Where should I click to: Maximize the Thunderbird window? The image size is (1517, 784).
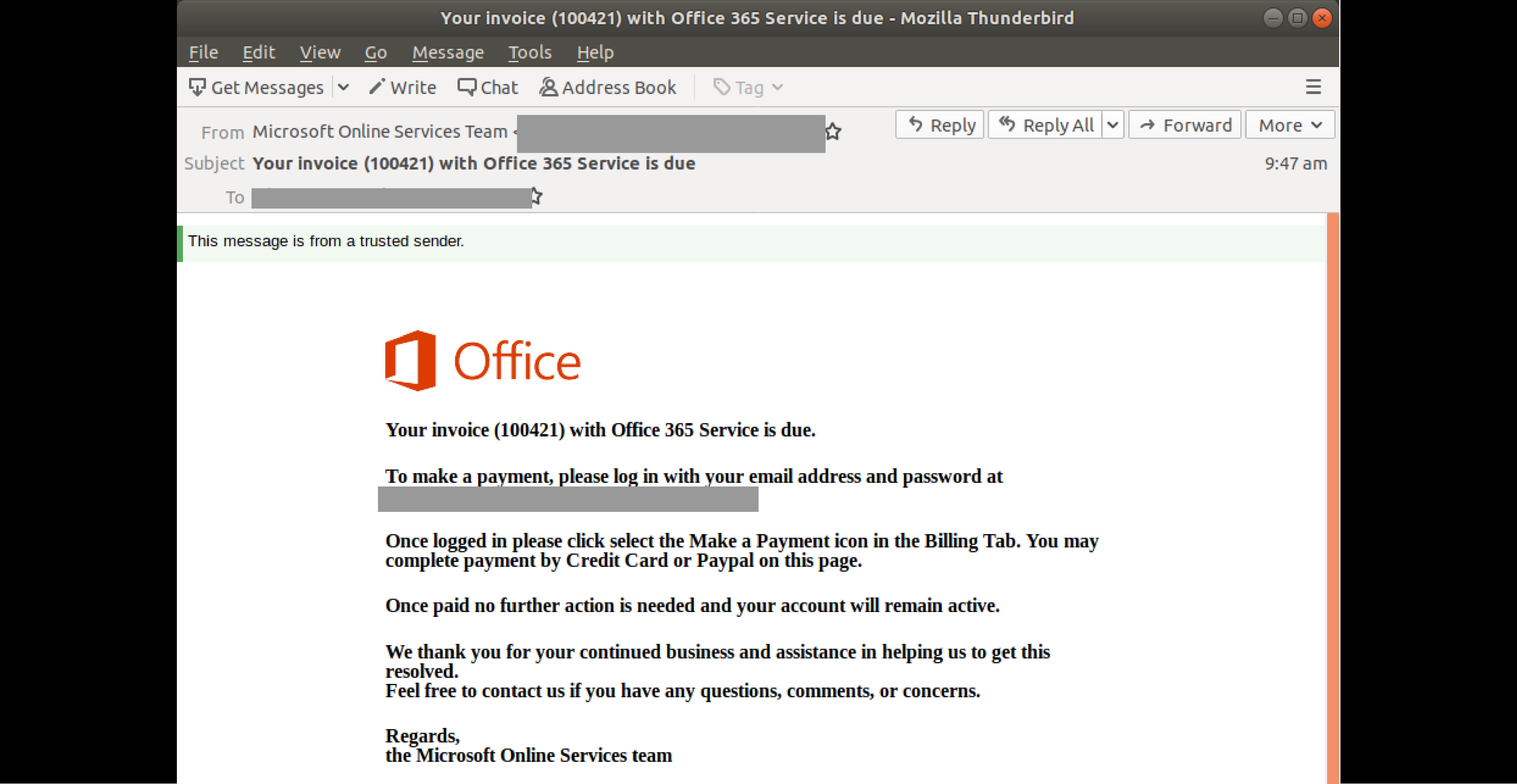pos(1297,18)
